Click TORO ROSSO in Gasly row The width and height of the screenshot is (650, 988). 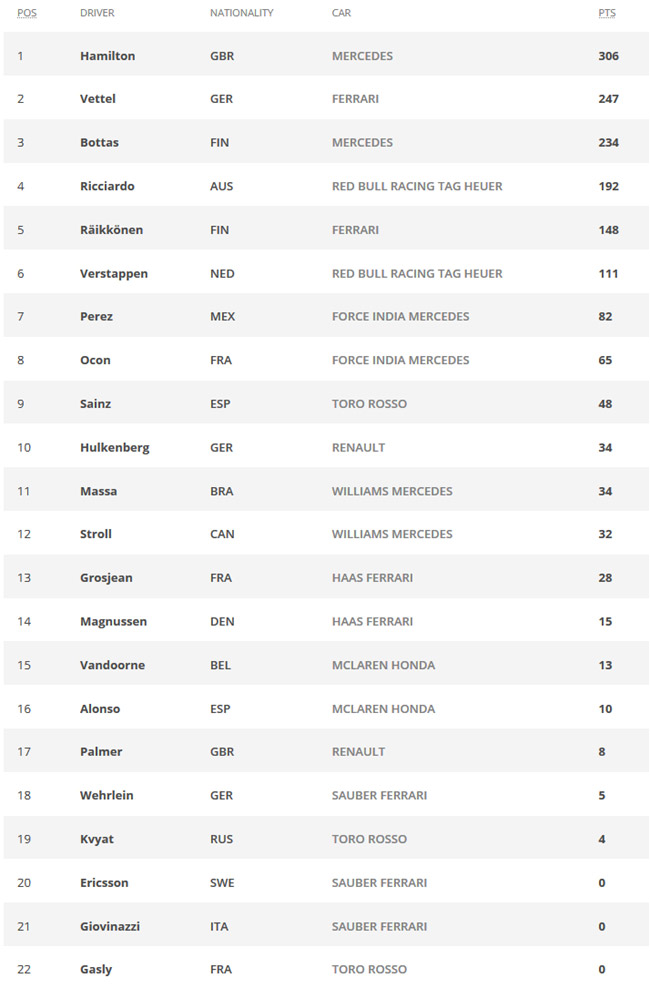point(369,969)
